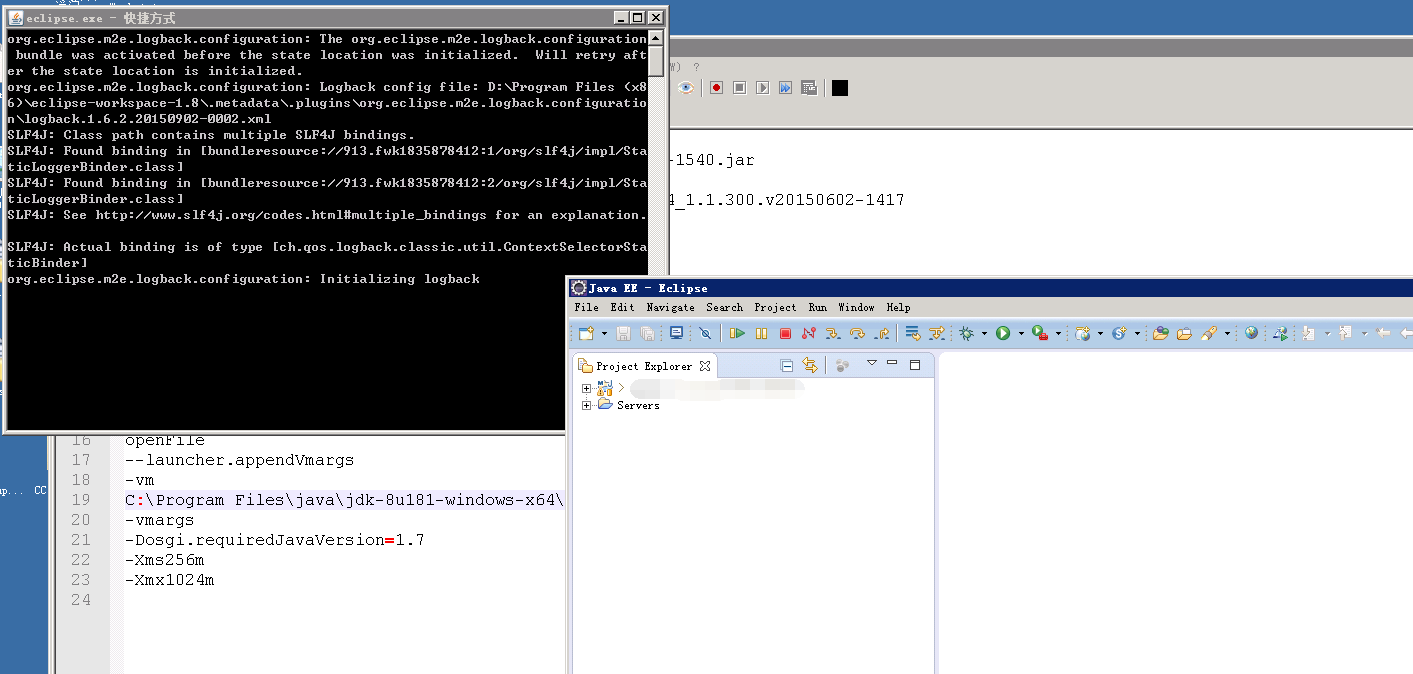1413x674 pixels.
Task: Open the Project Explorer view menu triangle
Action: click(871, 364)
